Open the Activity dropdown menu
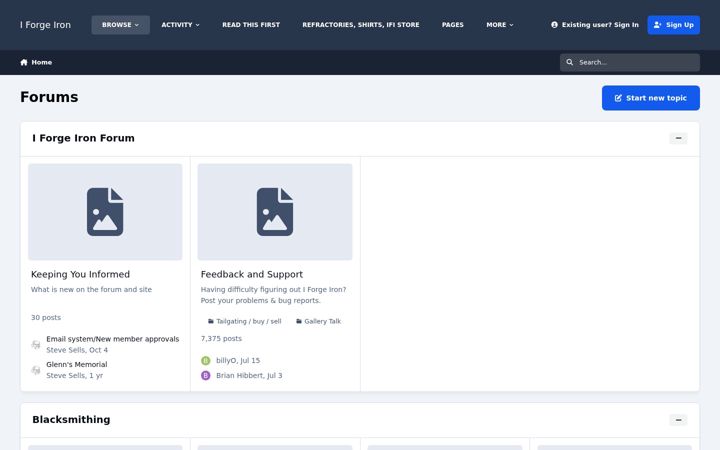720x450 pixels. 180,25
